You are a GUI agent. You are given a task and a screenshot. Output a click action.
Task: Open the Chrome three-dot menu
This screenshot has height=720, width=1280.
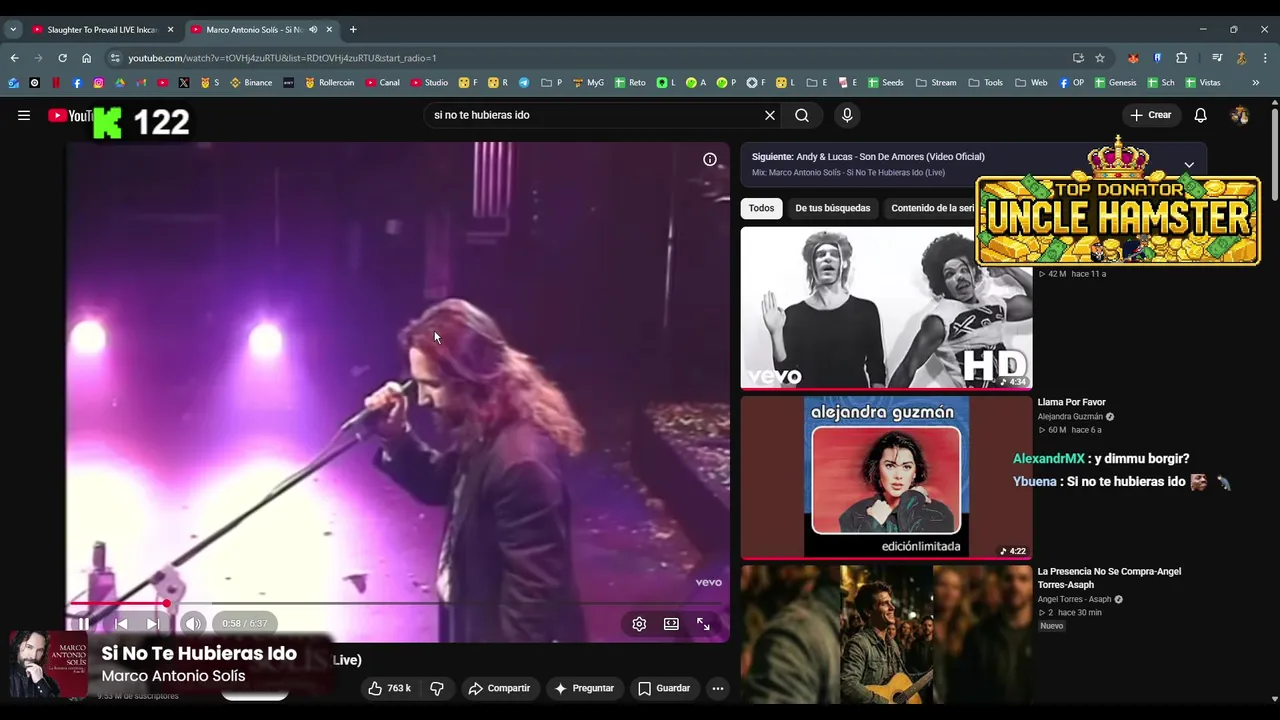point(1265,58)
